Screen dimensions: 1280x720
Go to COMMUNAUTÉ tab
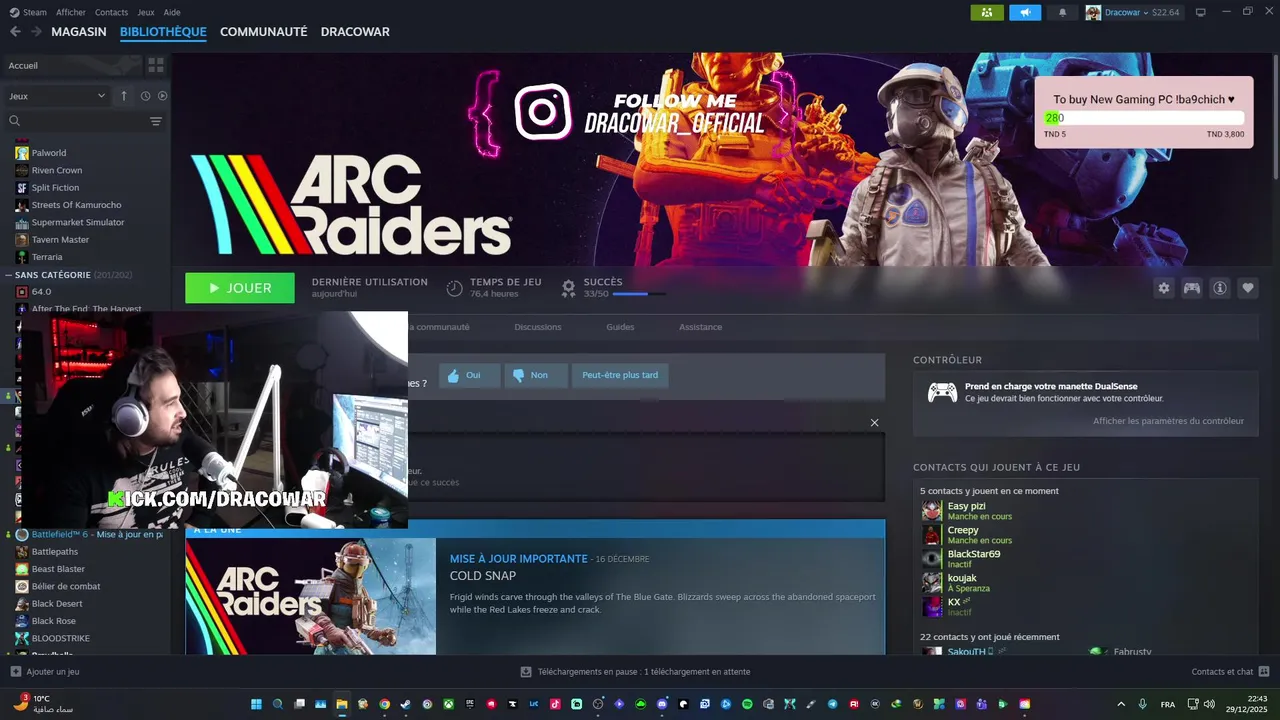pos(263,32)
